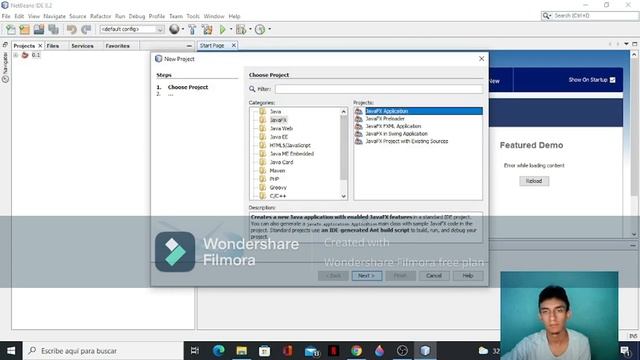
Task: Open the Run Project dropdown arrow
Action: pos(231,29)
